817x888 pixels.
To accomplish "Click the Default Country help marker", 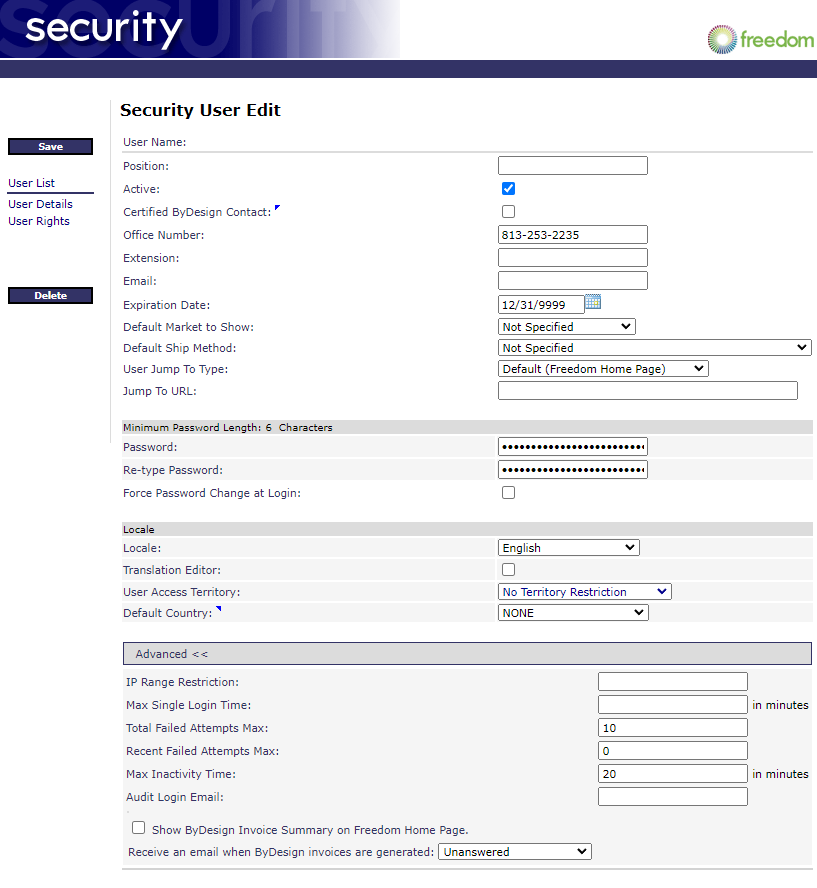I will (218, 609).
